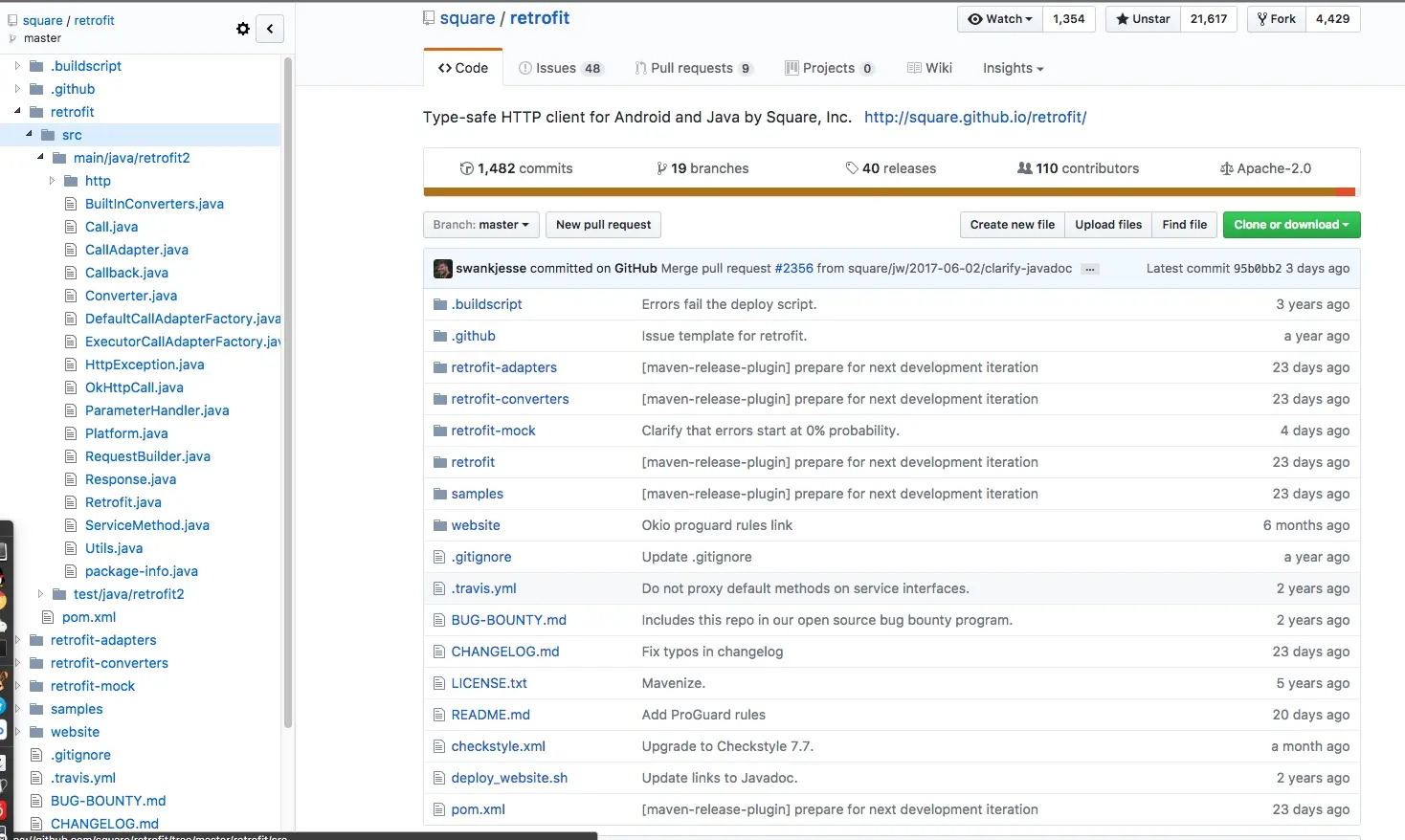1405x840 pixels.
Task: Collapse the Octotree sidebar with the arrow button
Action: point(270,29)
